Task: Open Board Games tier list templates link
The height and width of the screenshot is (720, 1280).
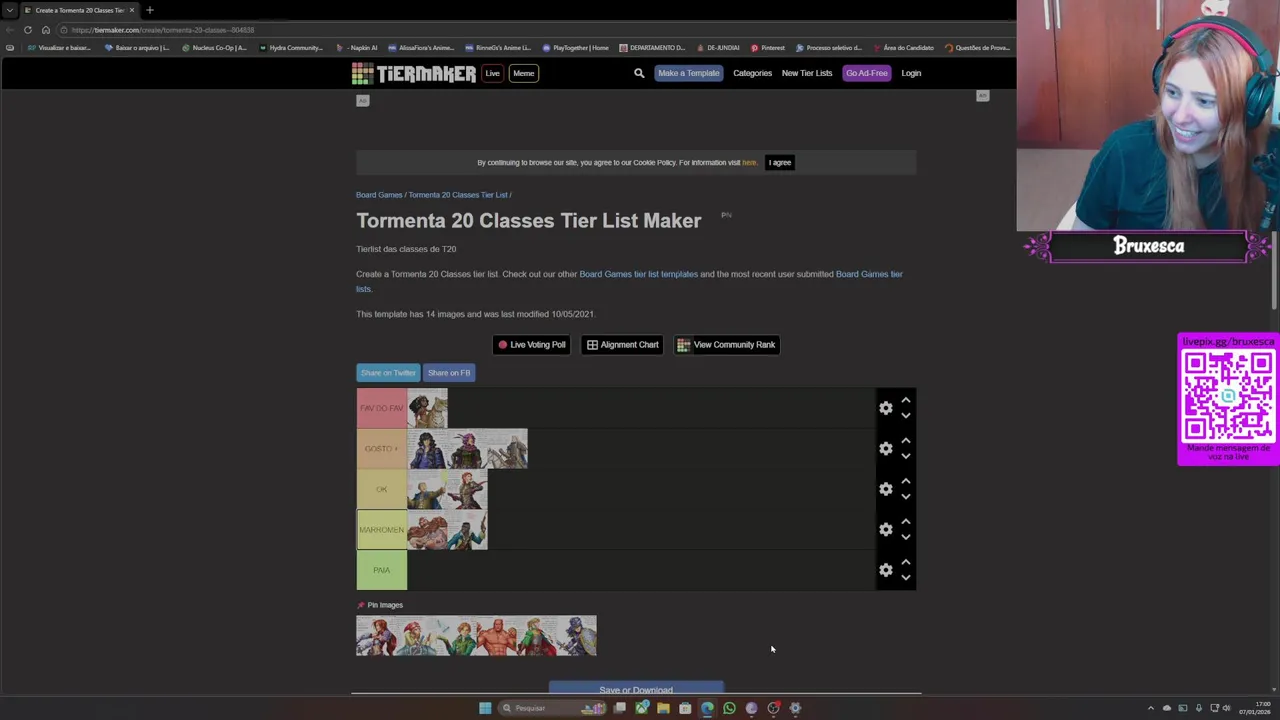Action: coord(638,274)
